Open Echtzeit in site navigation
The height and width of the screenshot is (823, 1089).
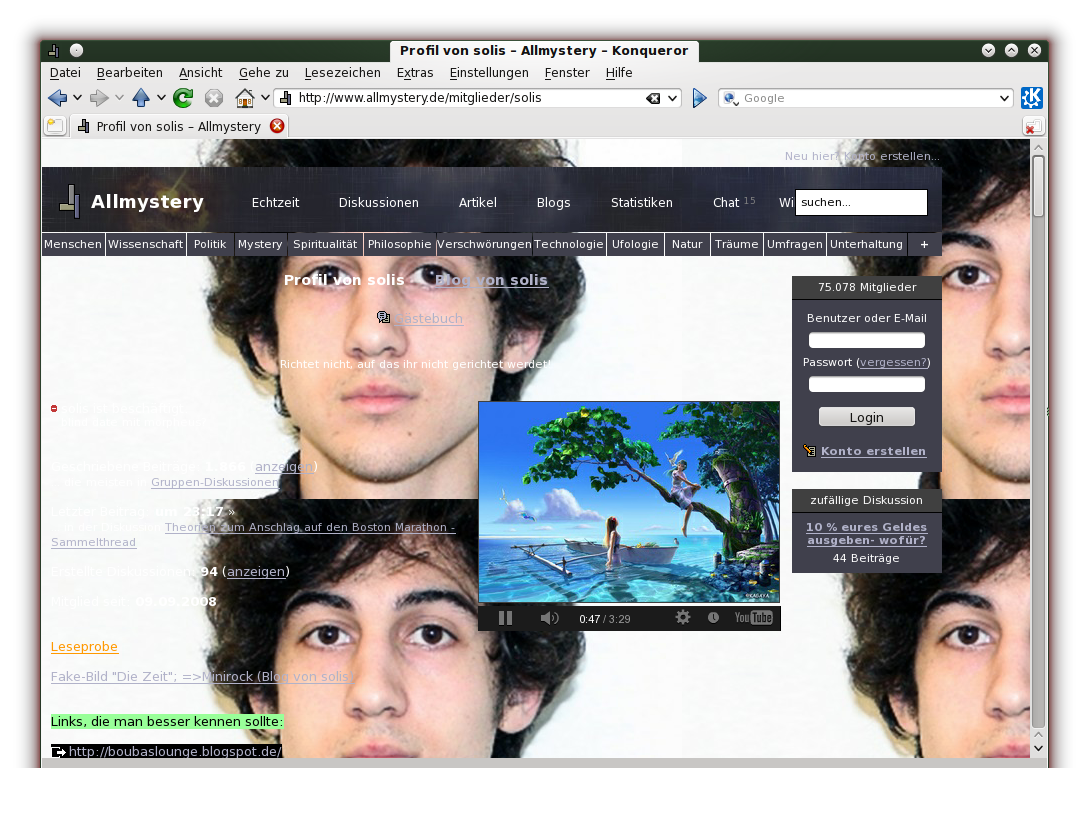[x=275, y=202]
